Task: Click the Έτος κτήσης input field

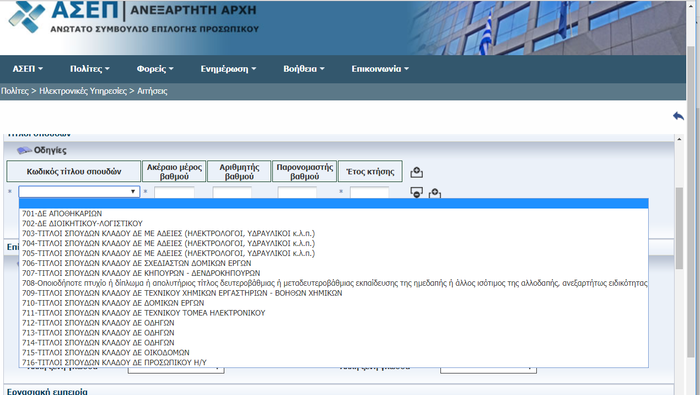Action: 369,192
